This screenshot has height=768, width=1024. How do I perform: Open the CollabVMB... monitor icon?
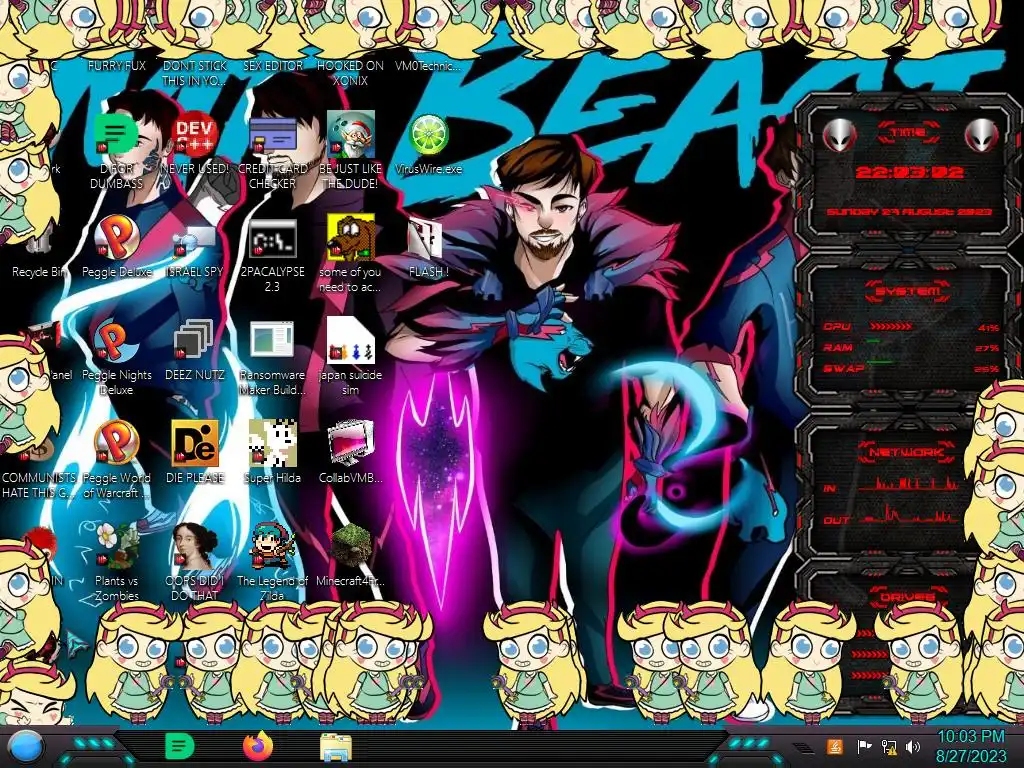(x=350, y=444)
